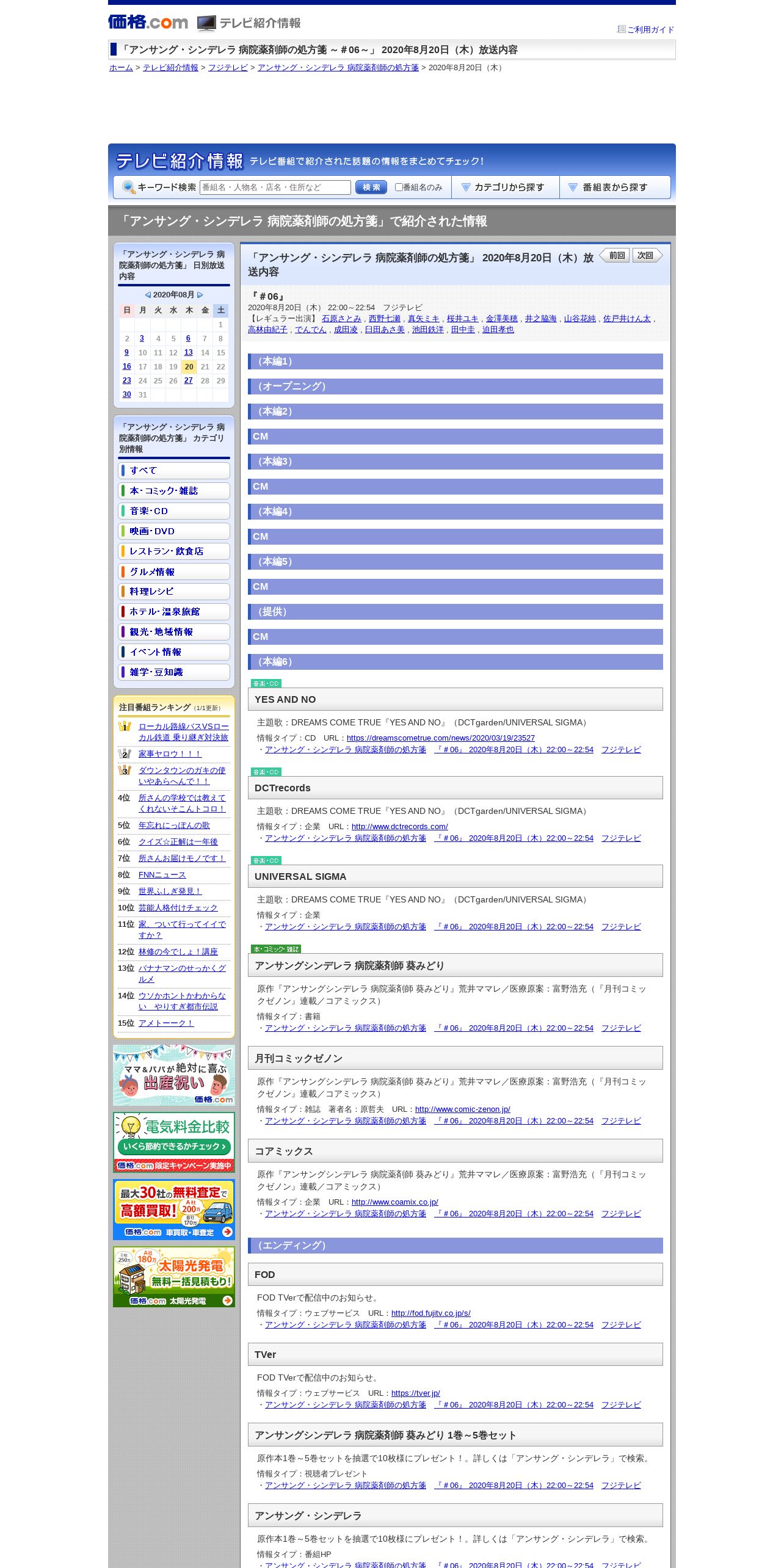
Task: Click 音楽・CD tag above YES AND NO
Action: click(266, 683)
